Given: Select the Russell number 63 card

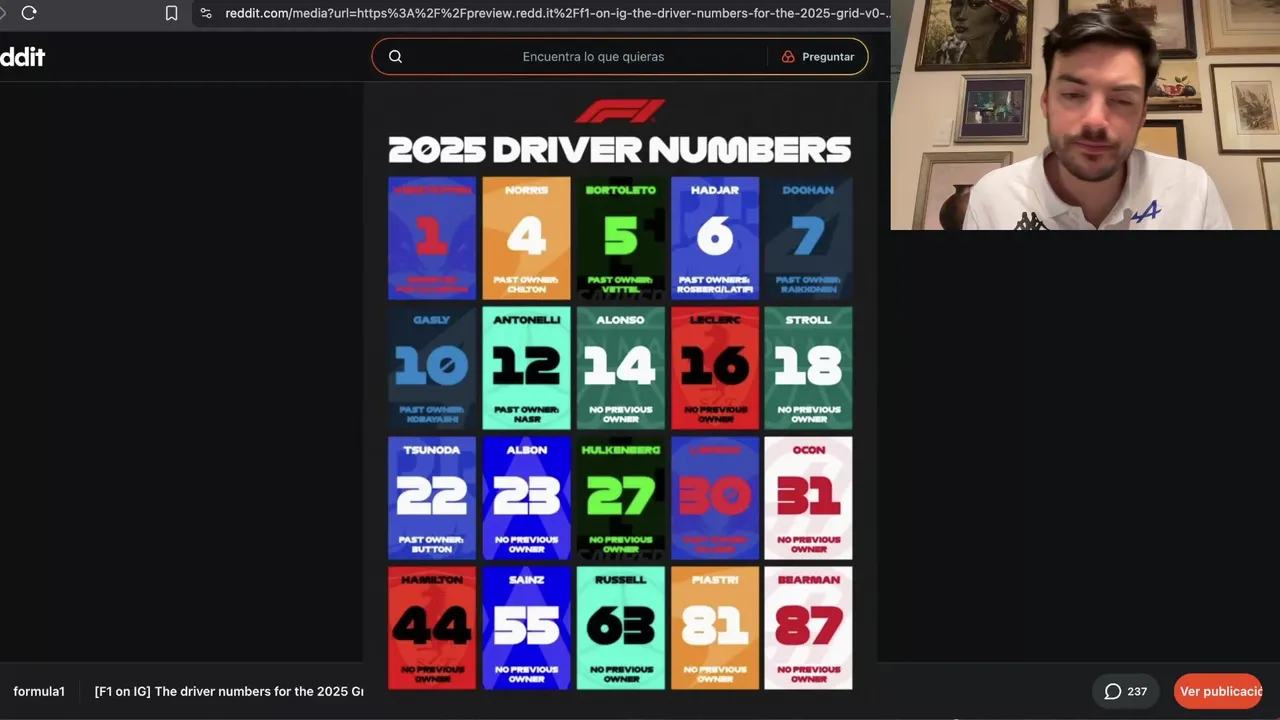Looking at the screenshot, I should click(620, 628).
